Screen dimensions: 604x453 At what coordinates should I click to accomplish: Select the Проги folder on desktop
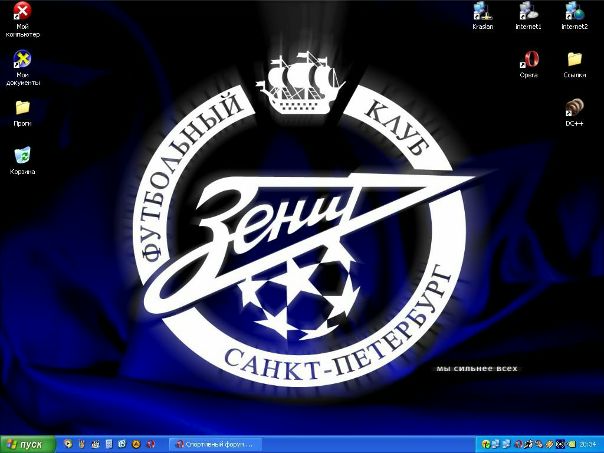(x=22, y=107)
